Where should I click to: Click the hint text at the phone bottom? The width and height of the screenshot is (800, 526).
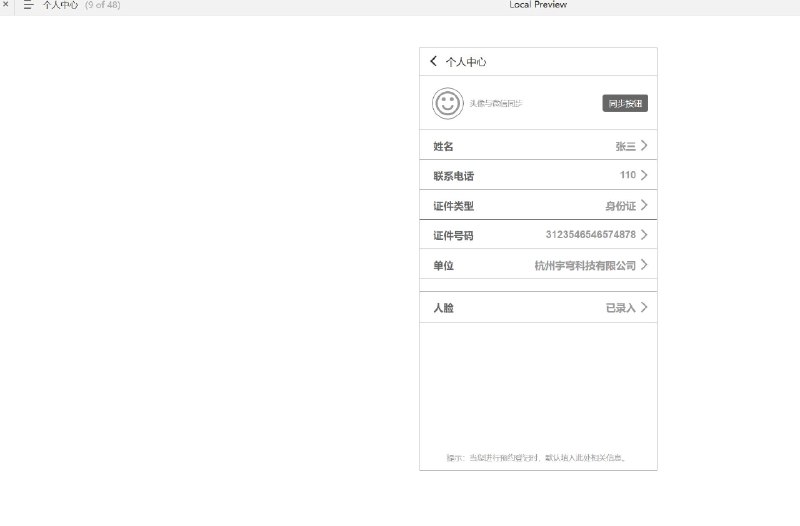tap(536, 458)
